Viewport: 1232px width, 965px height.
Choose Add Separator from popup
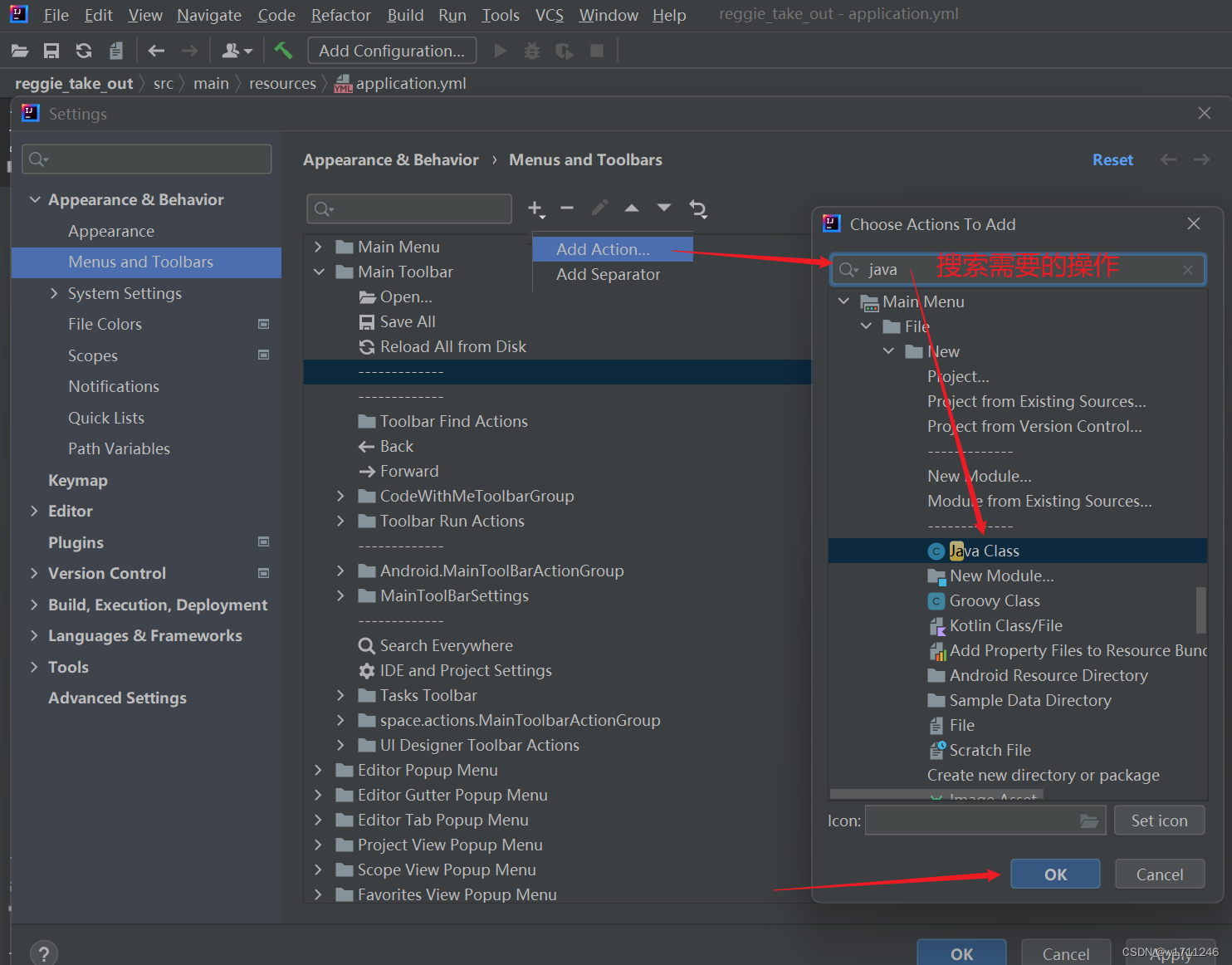pos(613,274)
